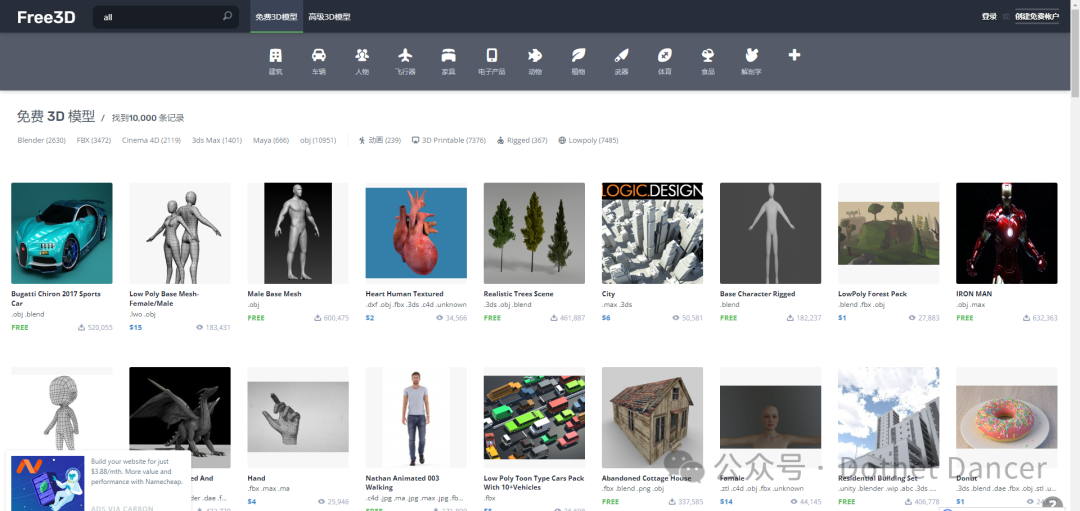Filter by Rigged (367) models
This screenshot has height=511, width=1080.
[521, 140]
